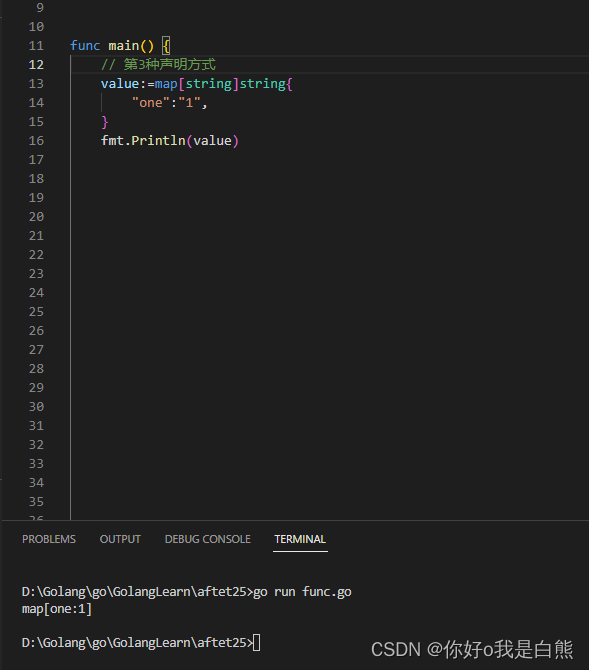The image size is (589, 670).
Task: Switch to the OUTPUT tab
Action: [120, 539]
